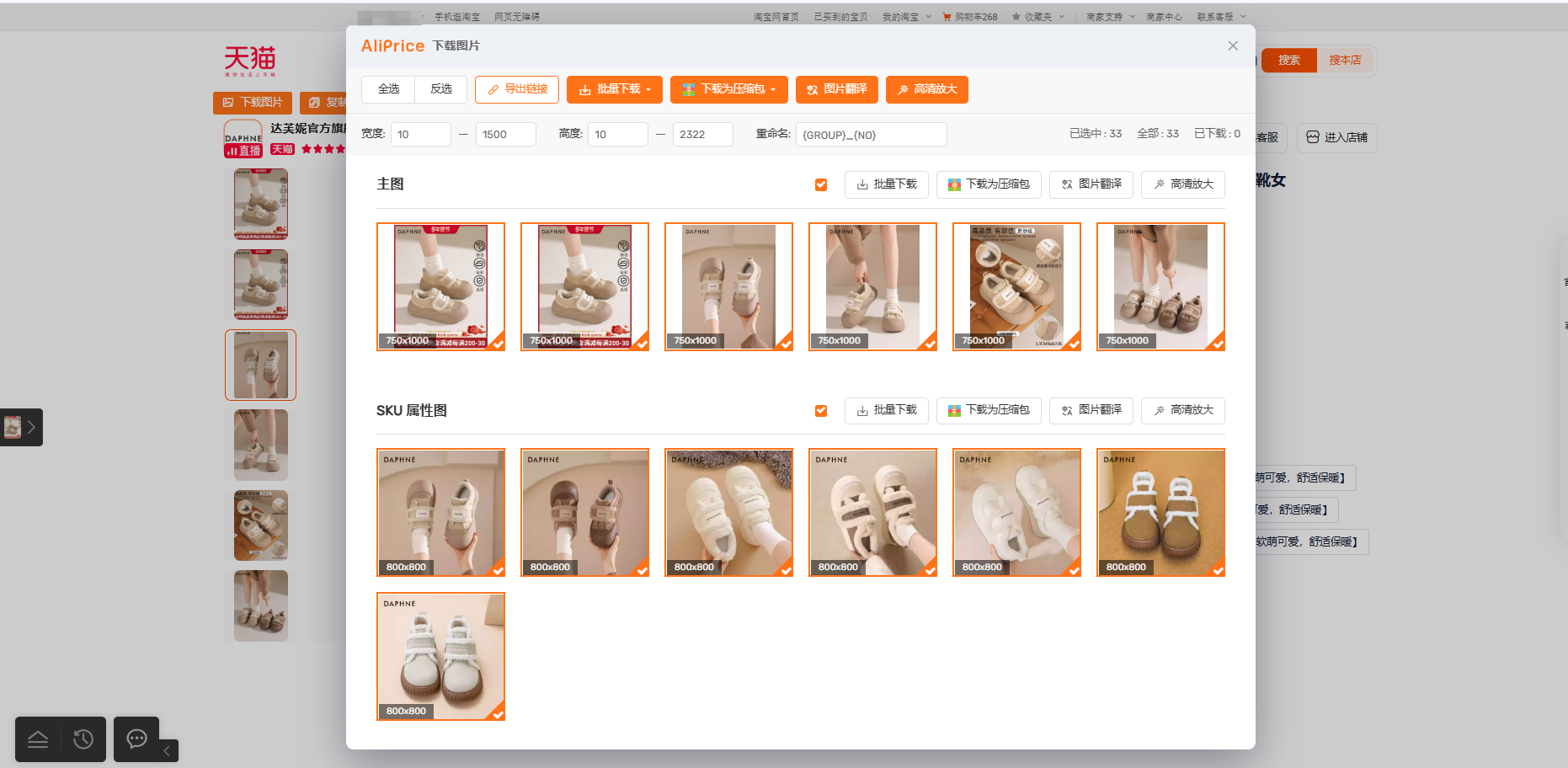Expand 商家支持 menu in top bar
The width and height of the screenshot is (1568, 768).
point(1111,17)
